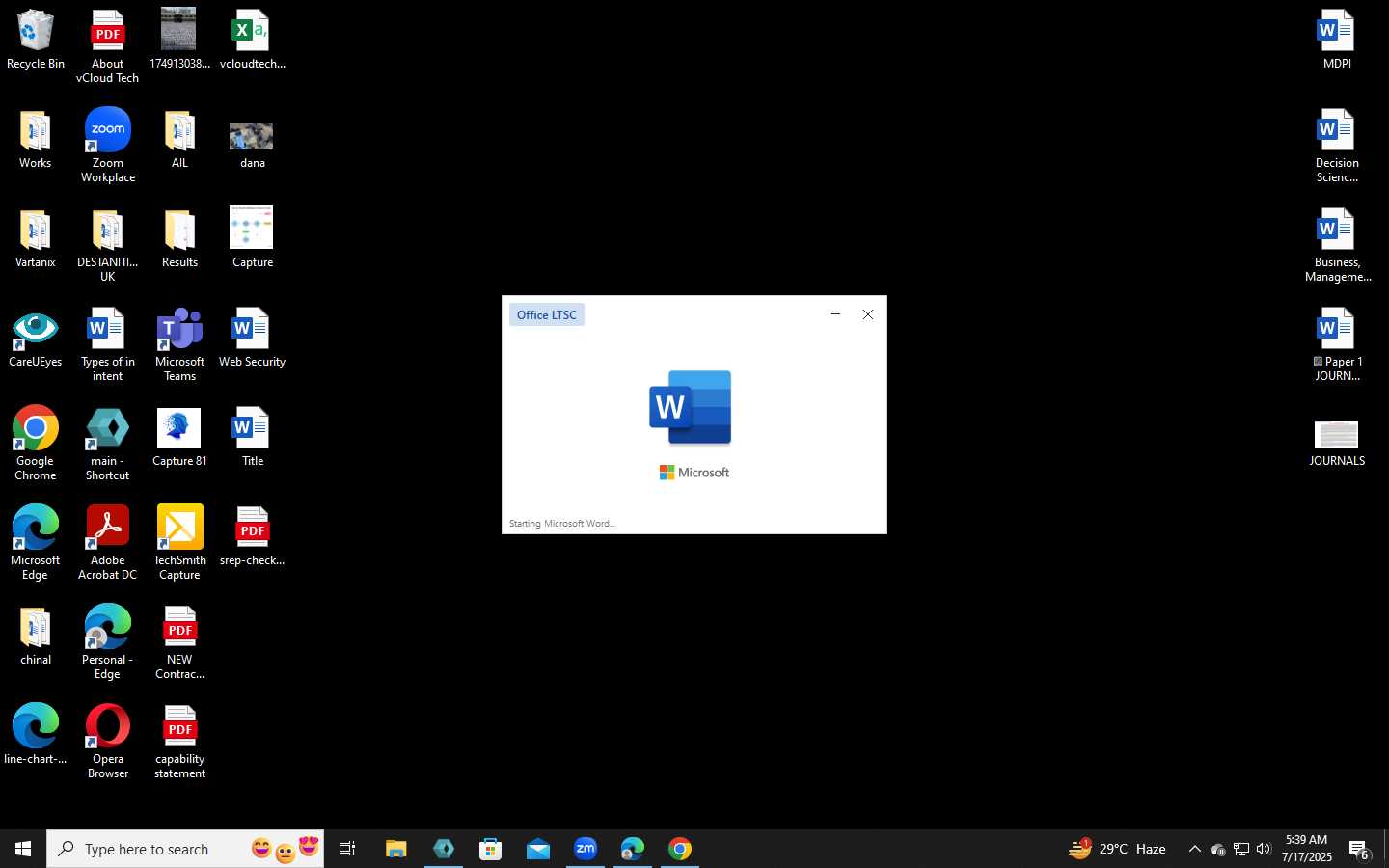Select the Business, Manageme Word document
The image size is (1389, 868).
[1337, 246]
